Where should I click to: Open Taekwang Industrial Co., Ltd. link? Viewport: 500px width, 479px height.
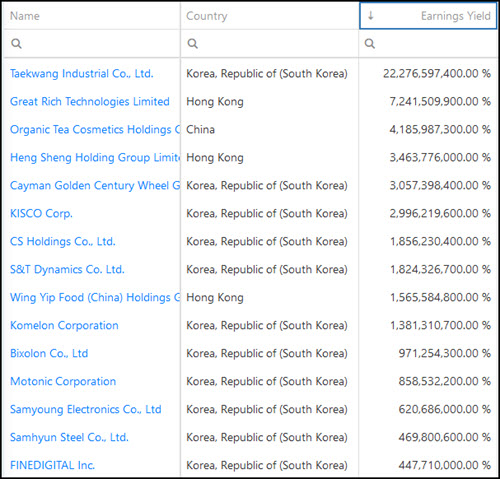(x=82, y=73)
